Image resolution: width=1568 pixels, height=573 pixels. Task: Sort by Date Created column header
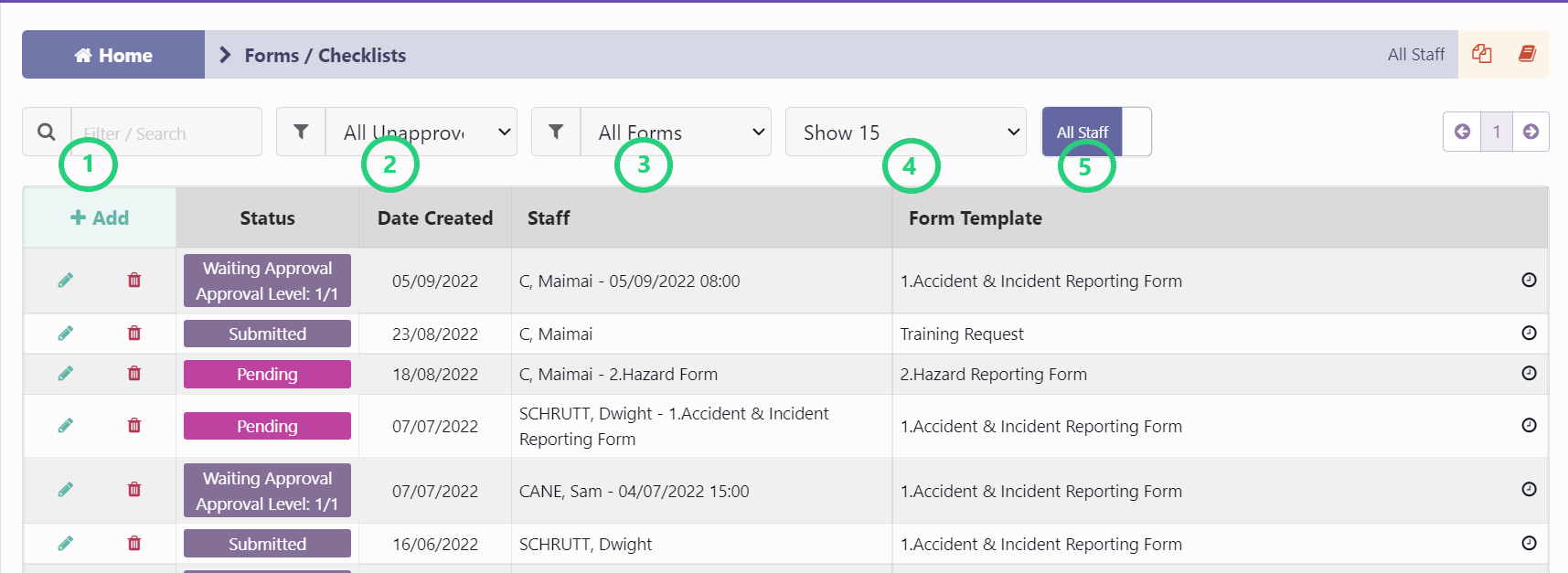pyautogui.click(x=435, y=218)
